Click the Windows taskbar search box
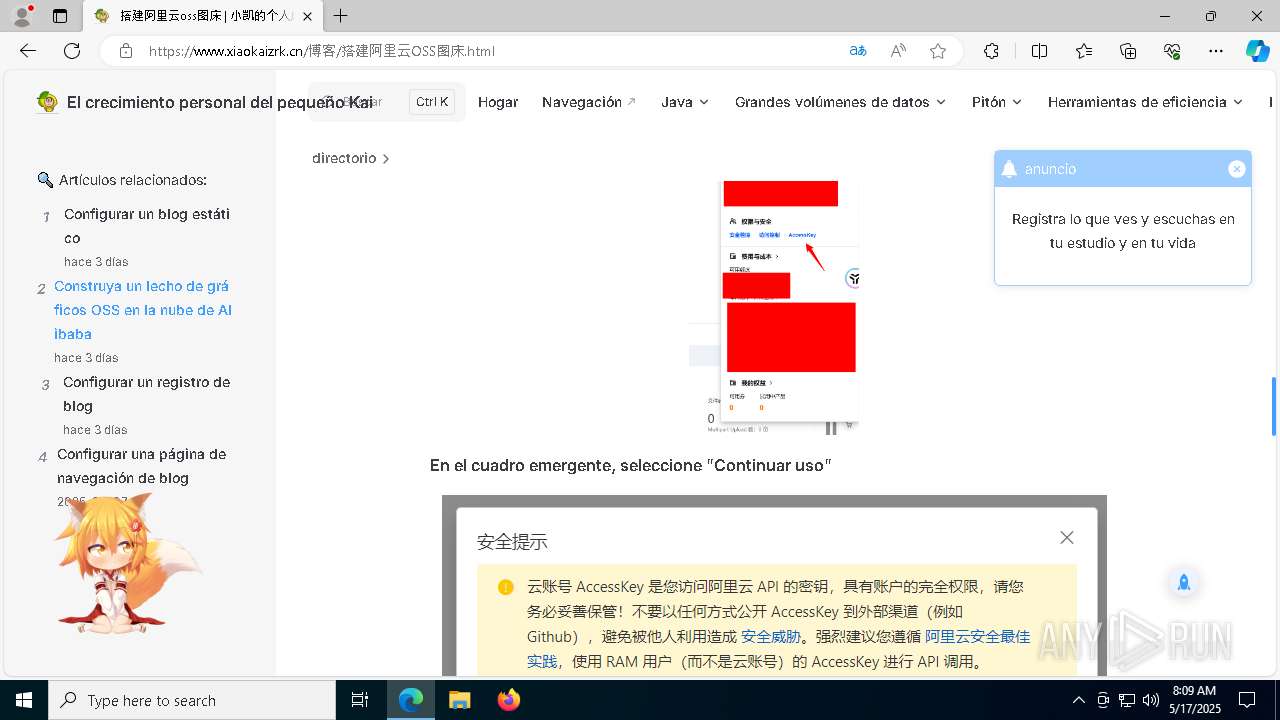The height and width of the screenshot is (720, 1280). [192, 700]
